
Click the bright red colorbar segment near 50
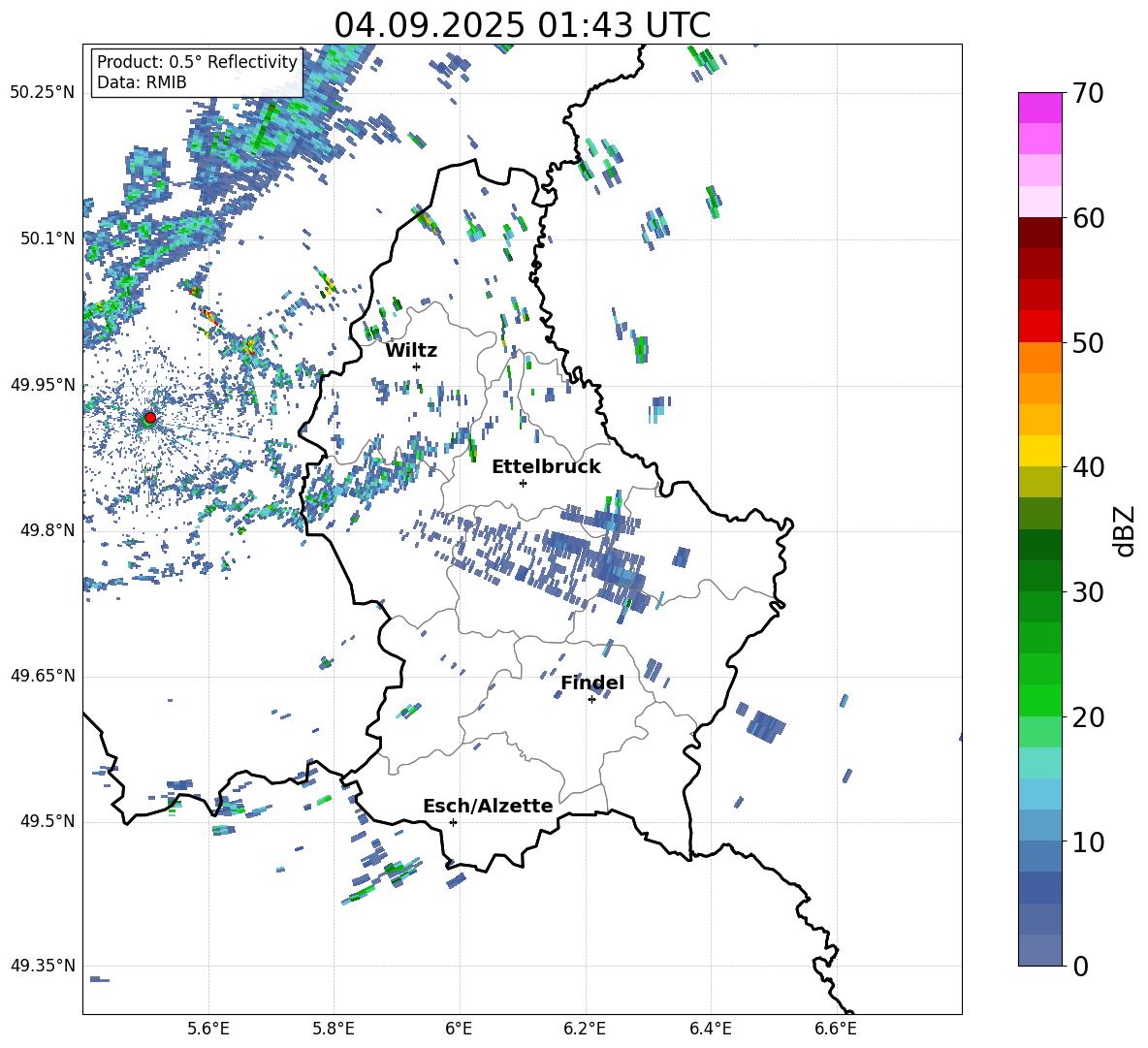pyautogui.click(x=1039, y=327)
